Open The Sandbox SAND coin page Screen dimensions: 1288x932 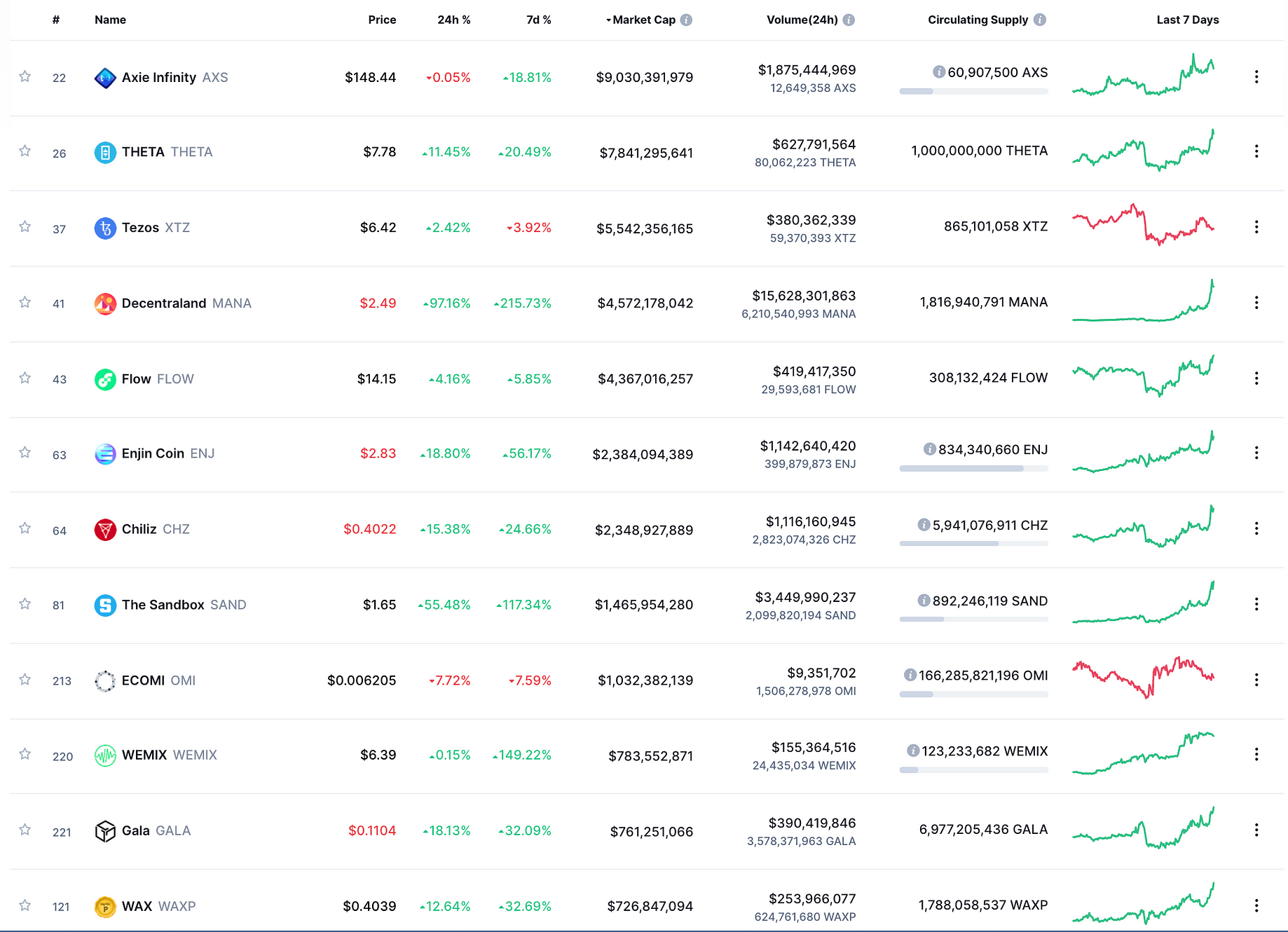[x=184, y=604]
